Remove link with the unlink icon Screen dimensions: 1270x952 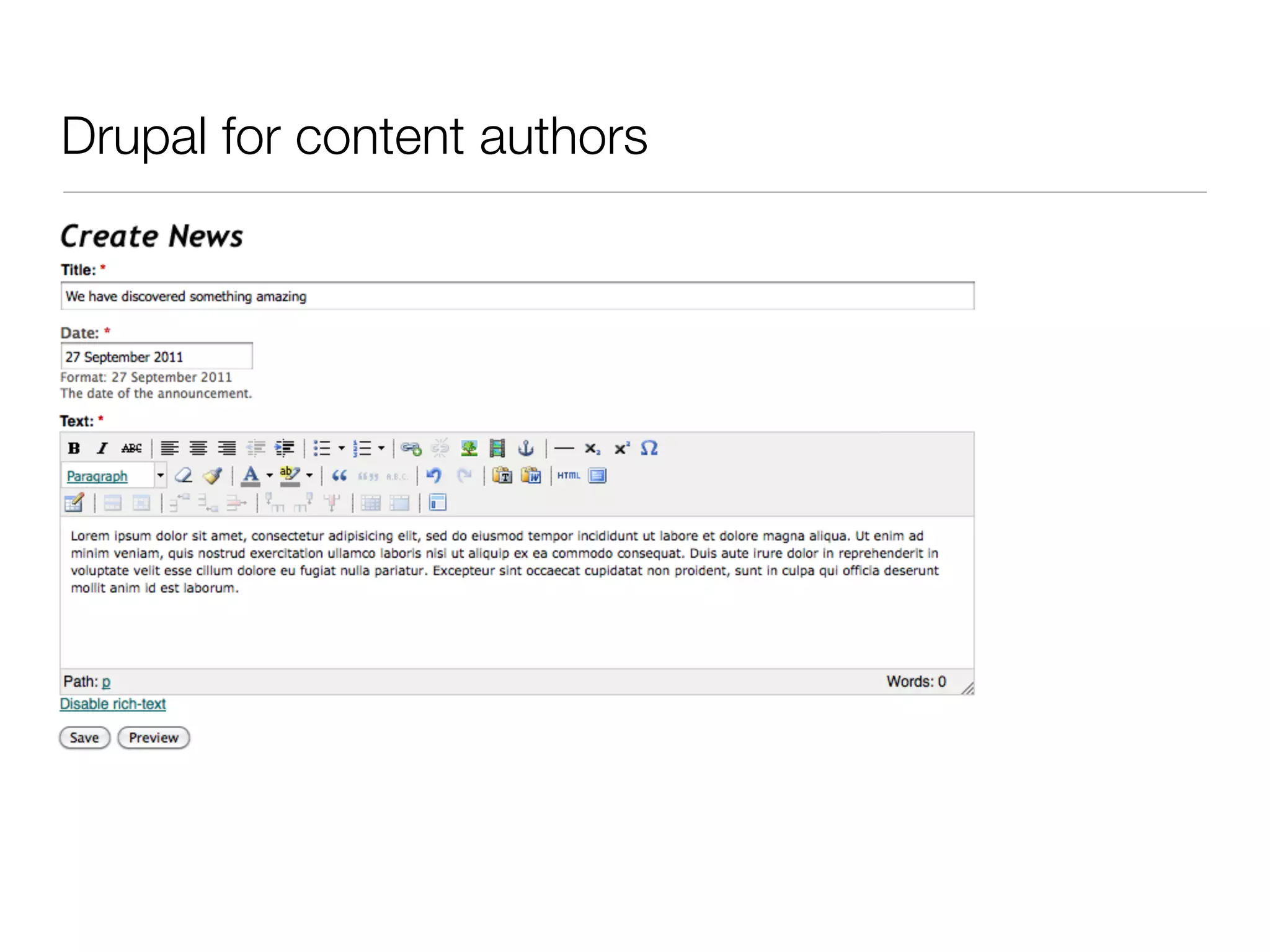[440, 448]
